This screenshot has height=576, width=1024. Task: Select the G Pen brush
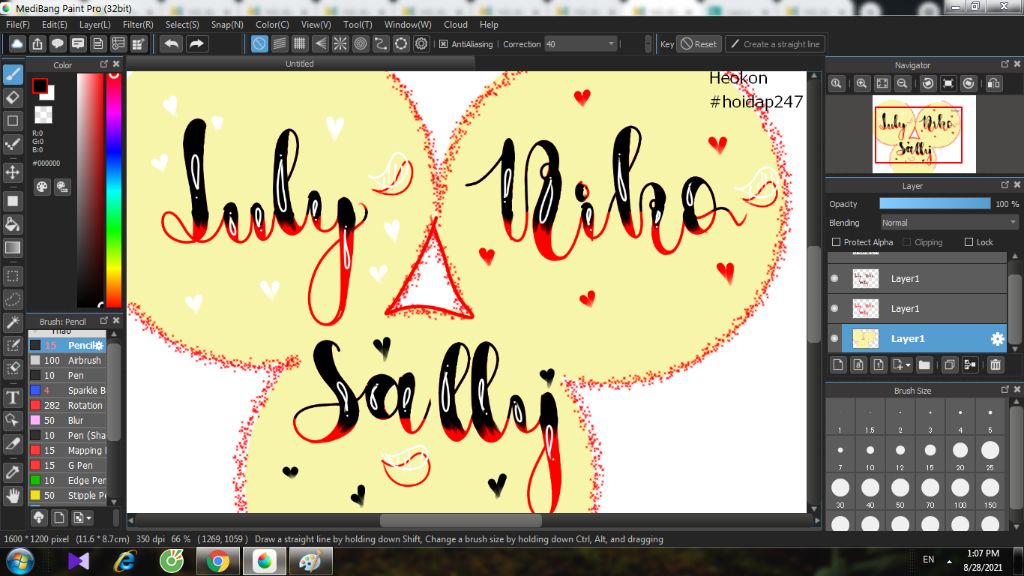(x=69, y=466)
